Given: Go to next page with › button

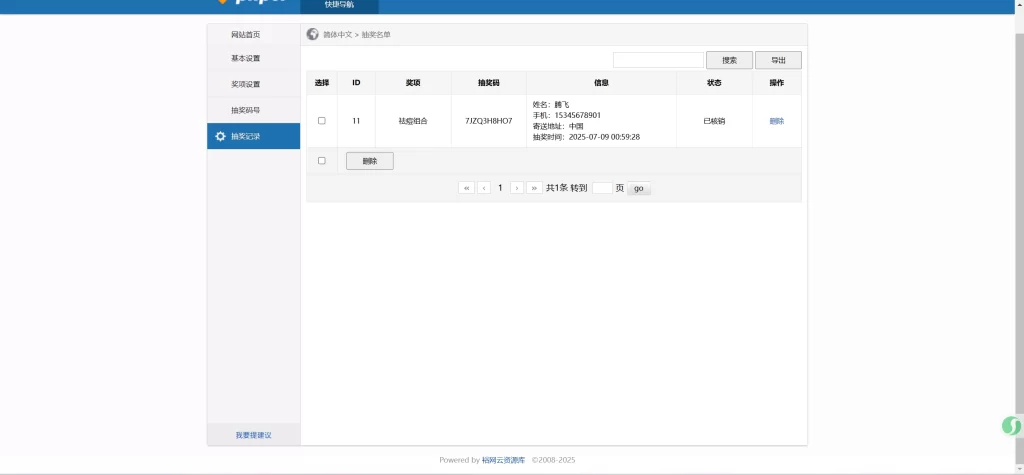Looking at the screenshot, I should 517,188.
